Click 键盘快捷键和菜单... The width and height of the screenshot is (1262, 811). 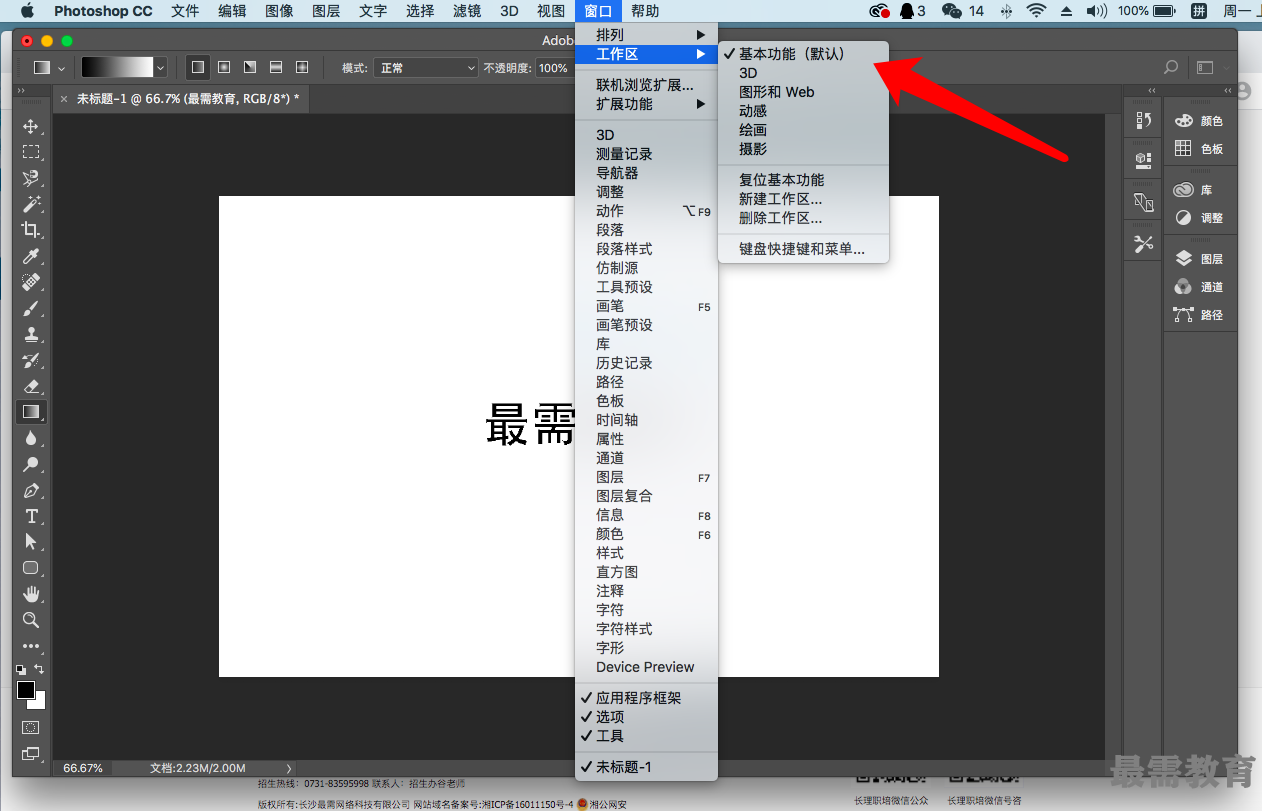(x=803, y=249)
